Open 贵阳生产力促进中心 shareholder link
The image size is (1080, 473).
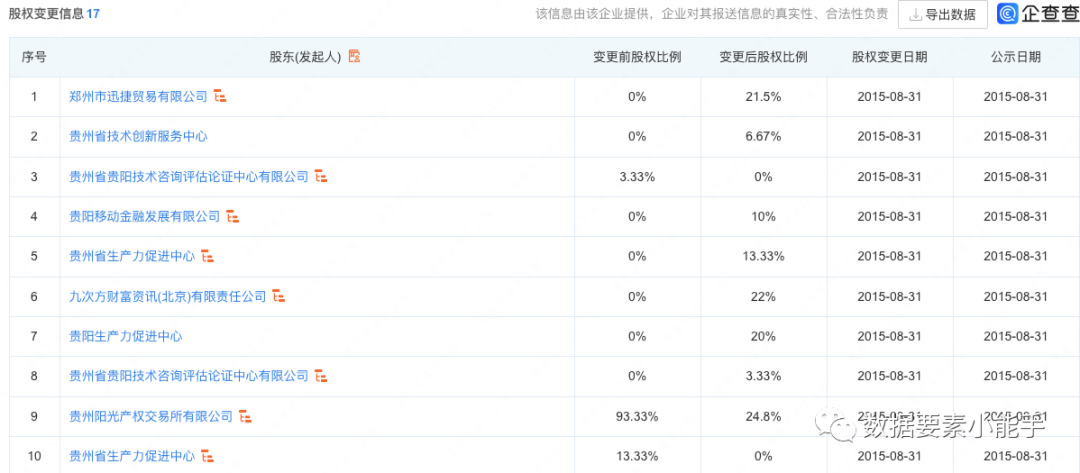[x=126, y=337]
